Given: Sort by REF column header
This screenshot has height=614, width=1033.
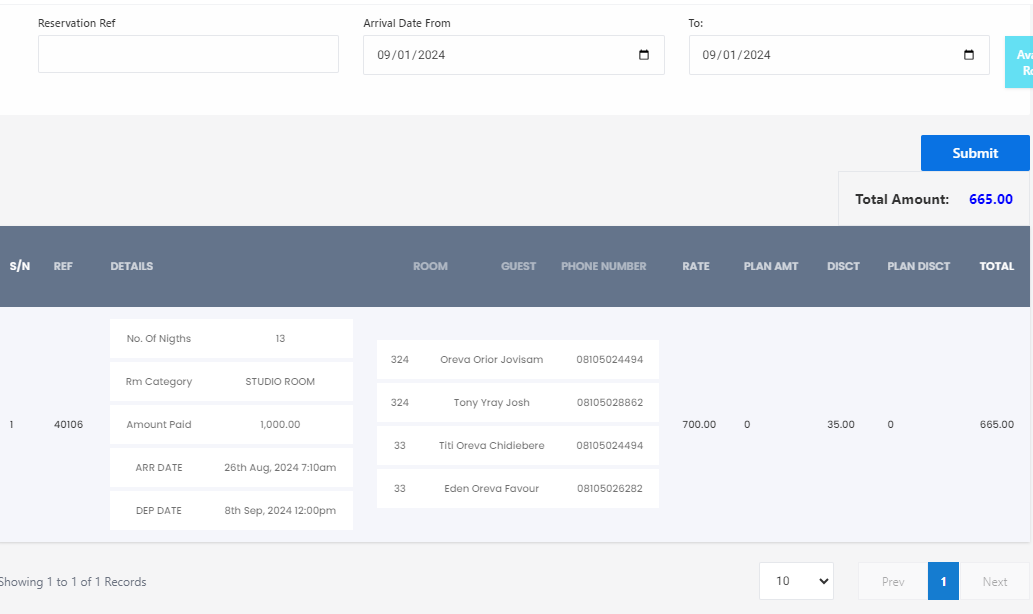Looking at the screenshot, I should [63, 266].
